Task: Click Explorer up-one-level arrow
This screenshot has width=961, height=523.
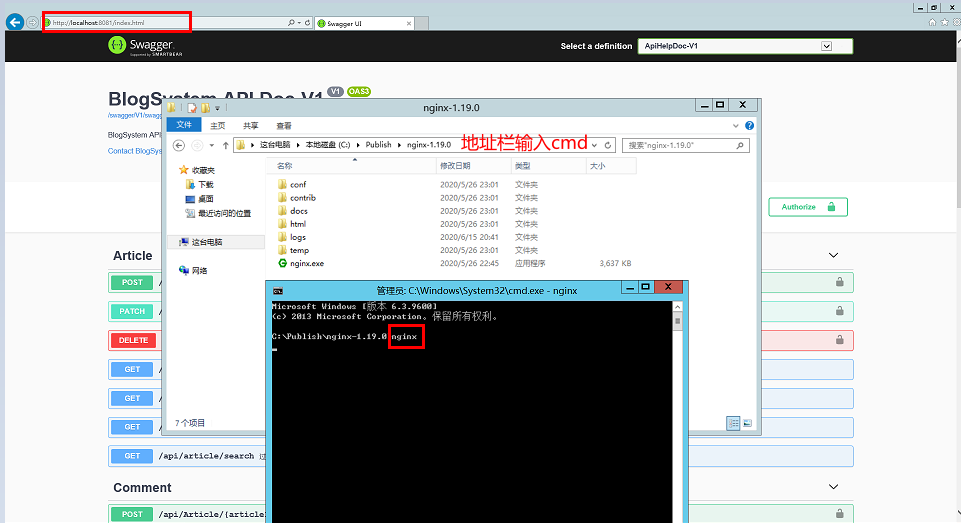Action: [226, 145]
